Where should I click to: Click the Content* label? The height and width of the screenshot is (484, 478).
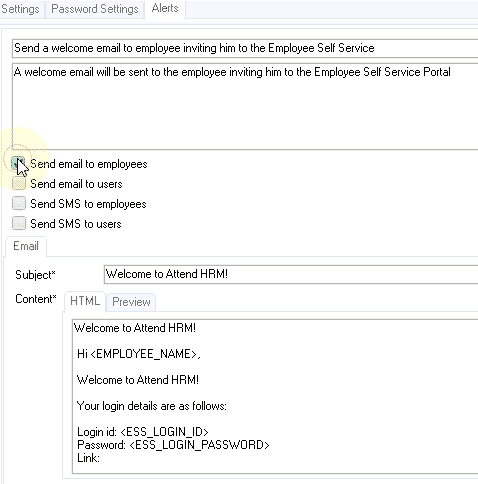[36, 299]
